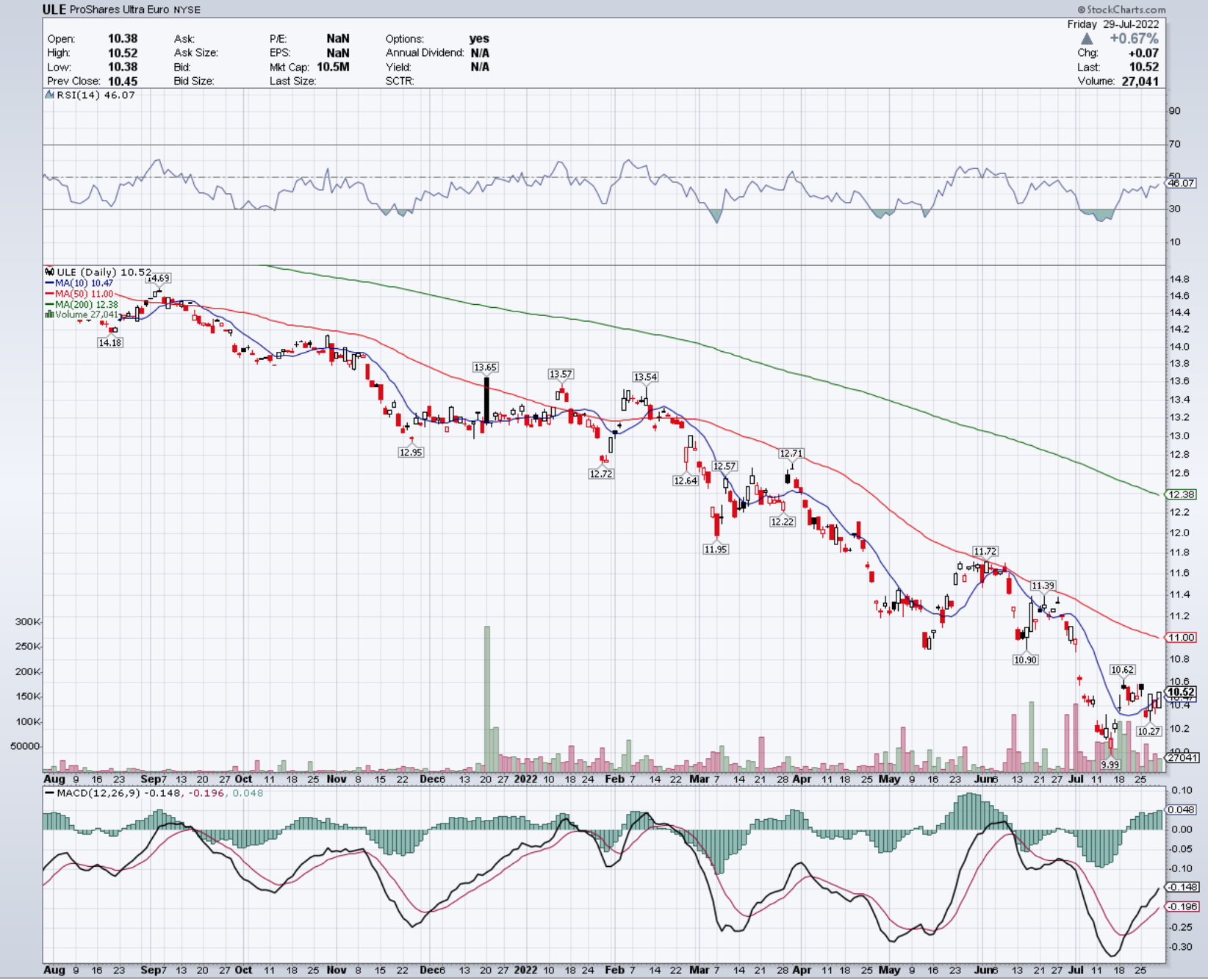
Task: Click the MA(50) 11.00 legend entry
Action: [x=84, y=294]
